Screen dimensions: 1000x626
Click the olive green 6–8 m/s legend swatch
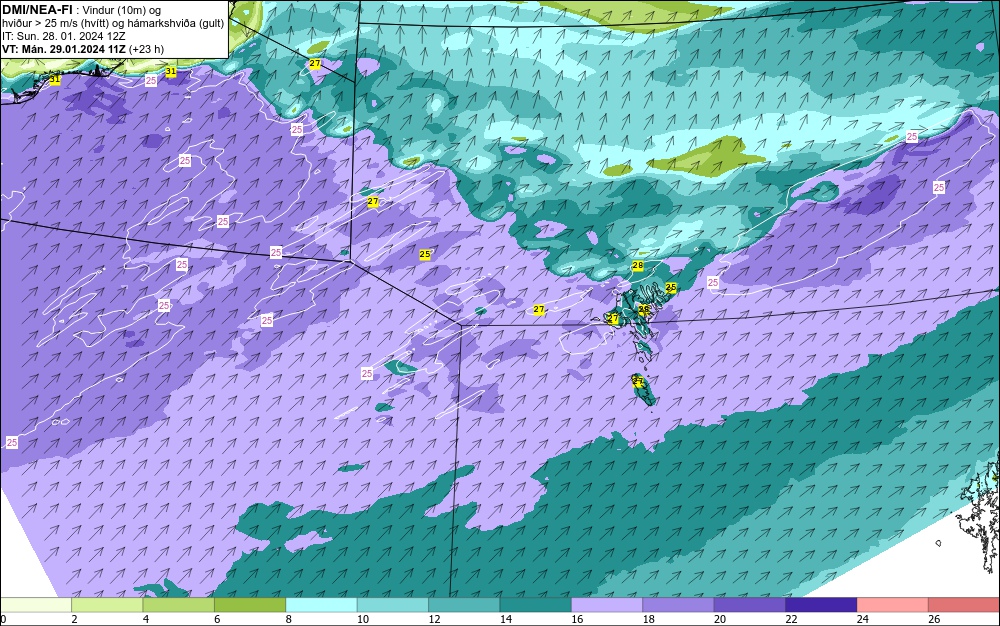[250, 605]
